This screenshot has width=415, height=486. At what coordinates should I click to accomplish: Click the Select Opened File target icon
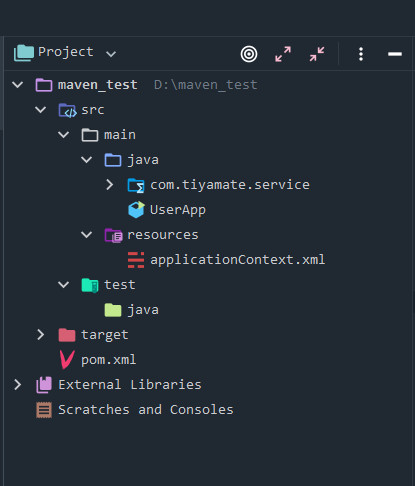coord(249,54)
